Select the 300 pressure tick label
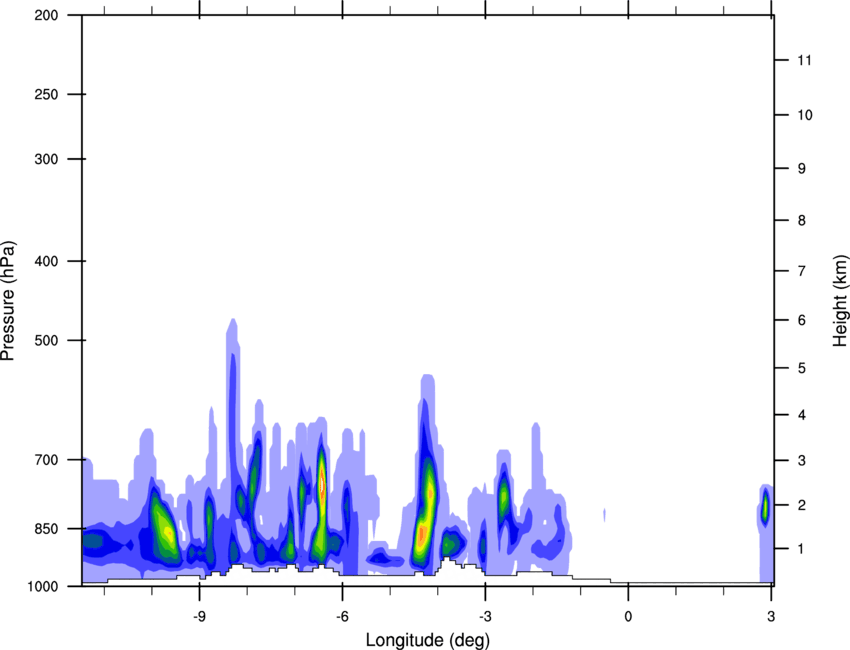Screen dimensions: 850x650 [x=46, y=159]
